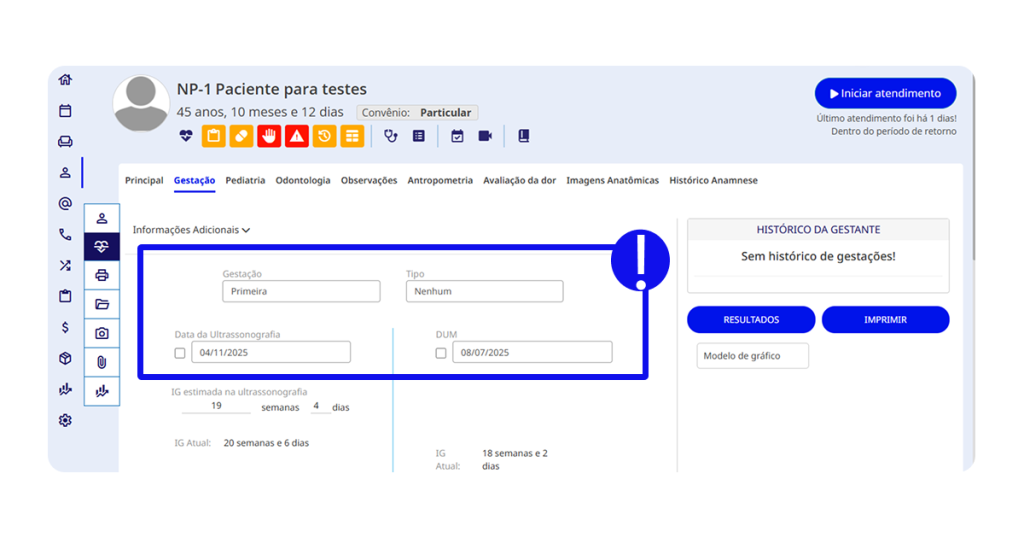Switch to the Pediatria tab
Screen dimensions: 1024x538
tap(245, 181)
